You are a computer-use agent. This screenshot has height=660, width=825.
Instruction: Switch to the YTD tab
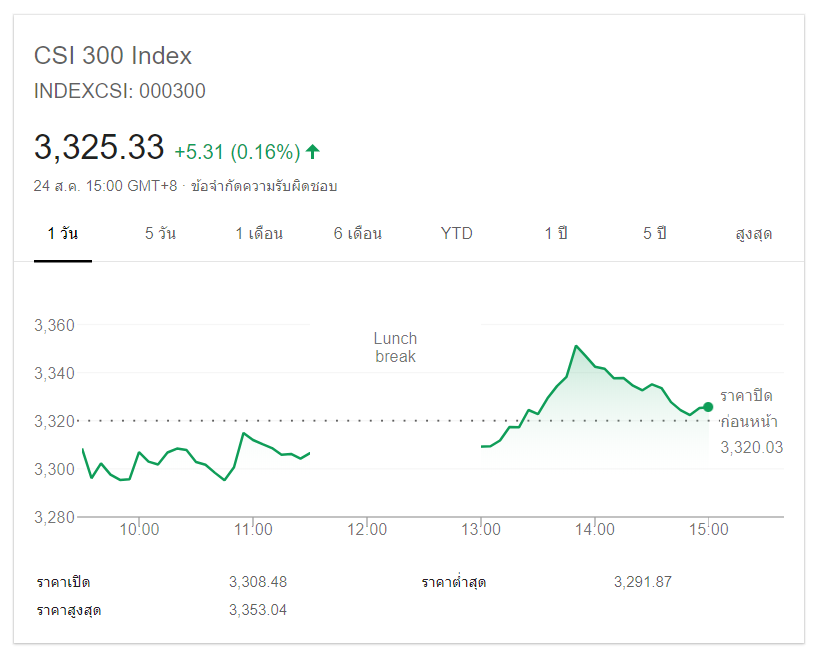(457, 234)
